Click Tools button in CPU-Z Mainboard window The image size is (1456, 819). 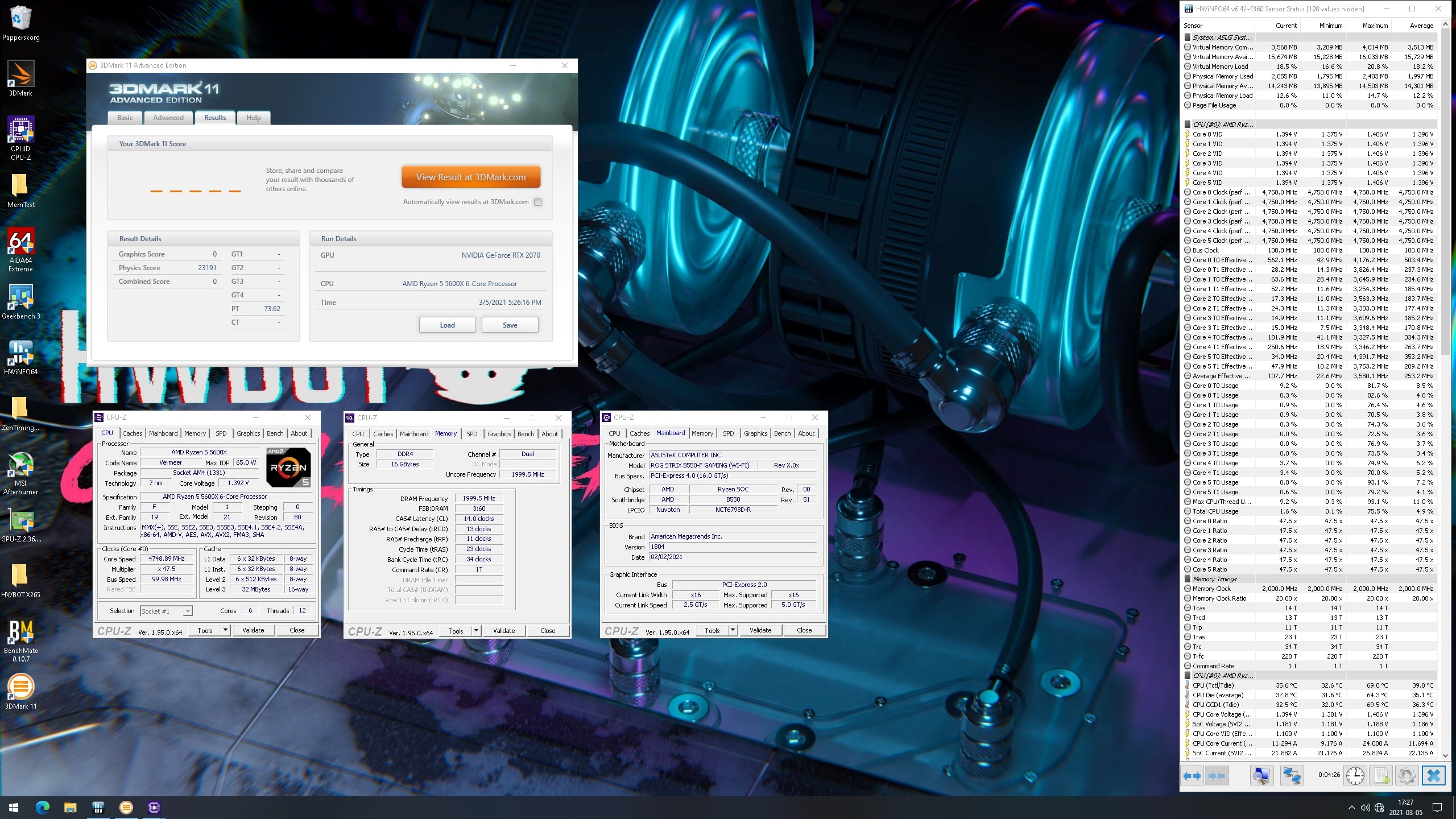(712, 630)
